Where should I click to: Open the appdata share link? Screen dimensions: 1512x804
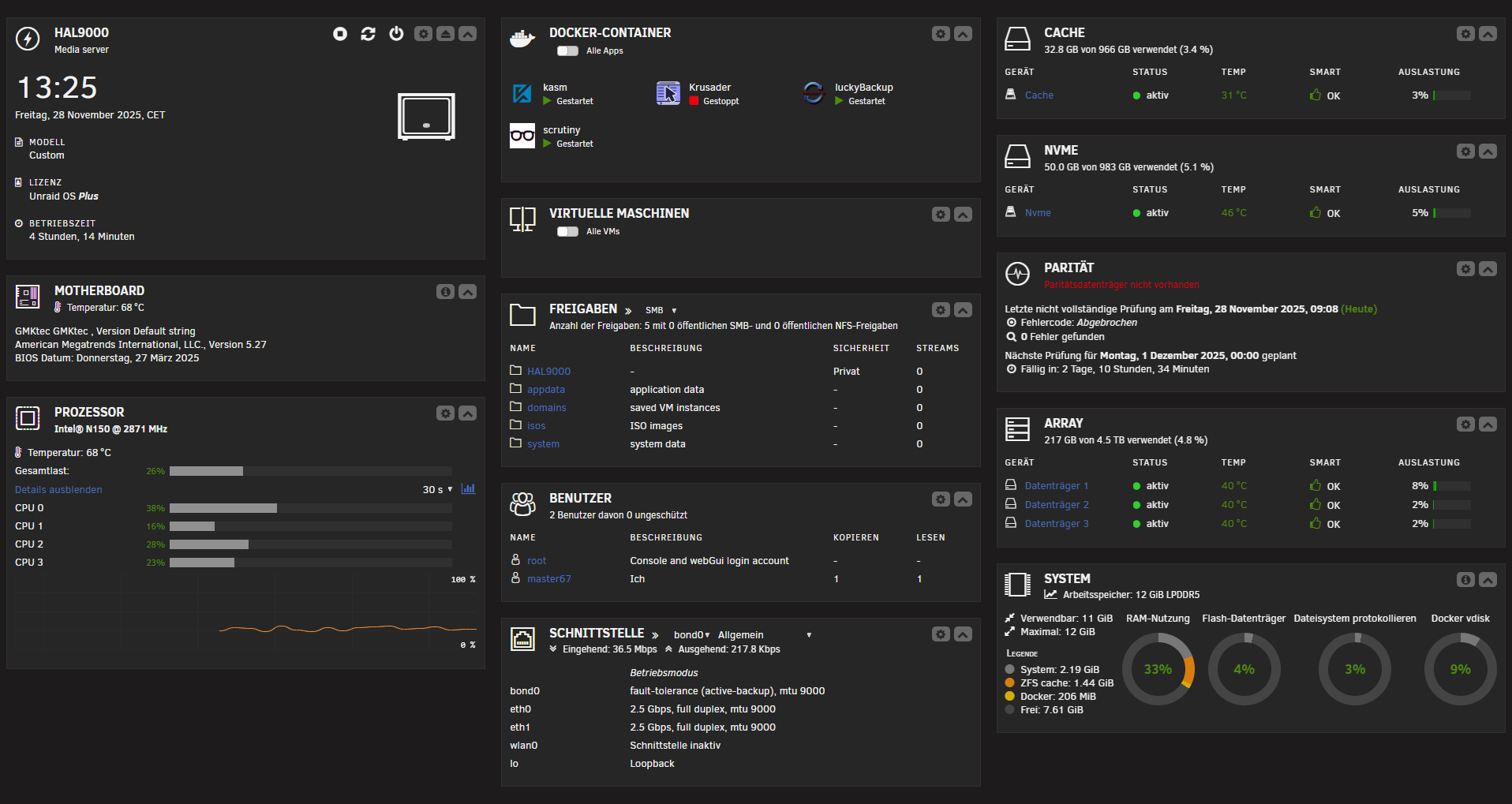click(545, 390)
